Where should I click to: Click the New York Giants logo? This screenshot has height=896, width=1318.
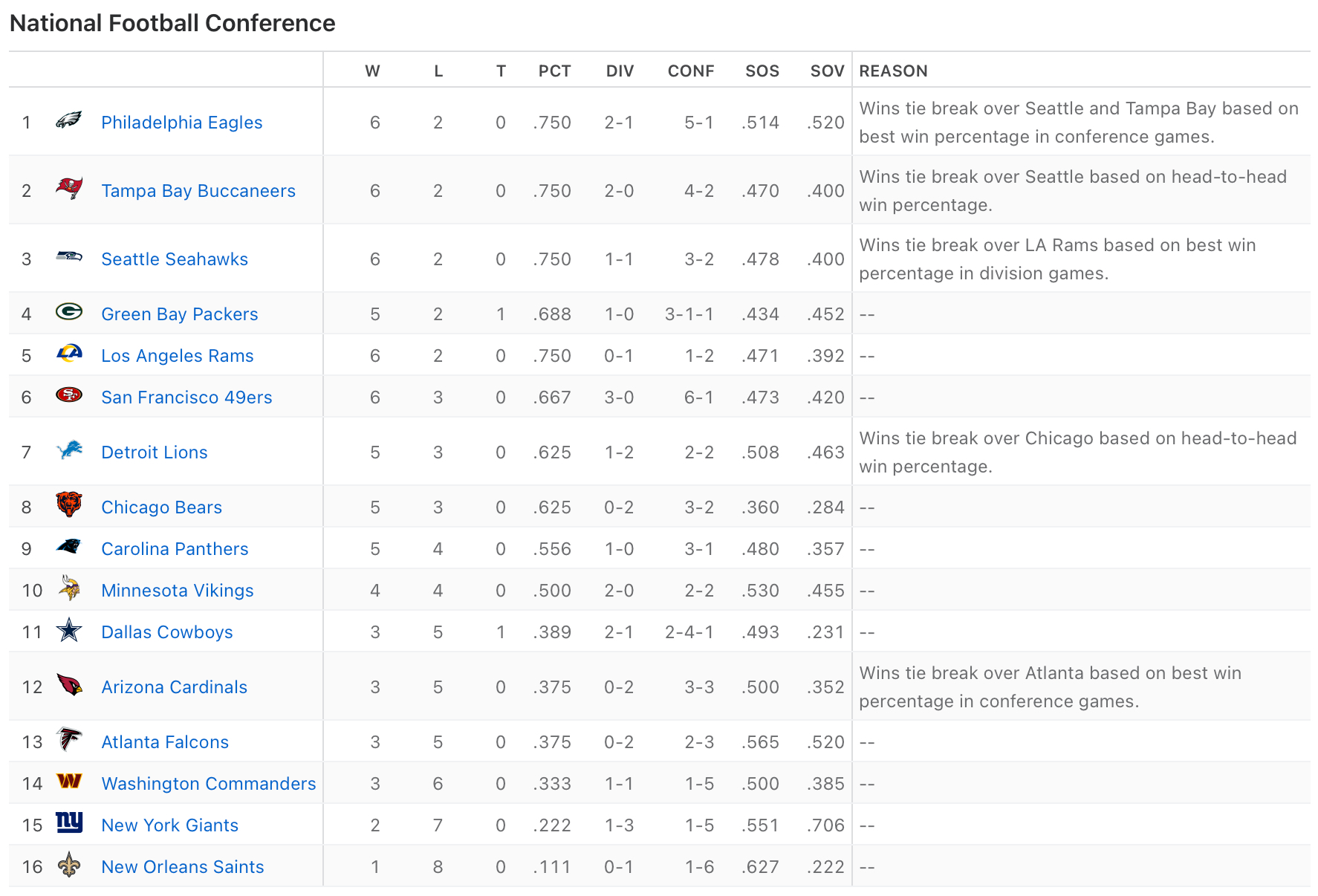69,823
